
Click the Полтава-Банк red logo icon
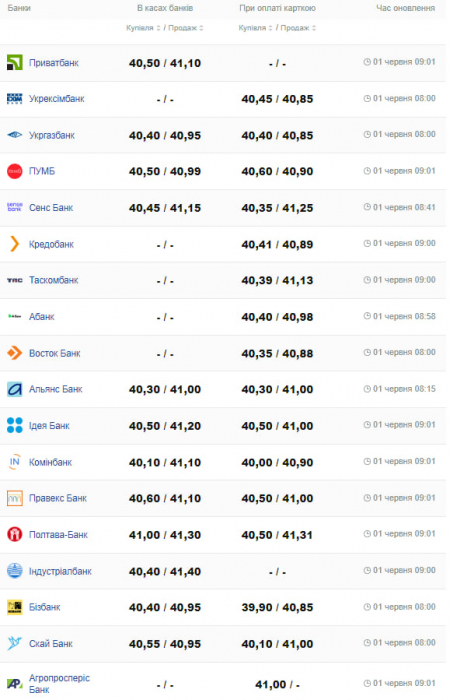(x=14, y=534)
